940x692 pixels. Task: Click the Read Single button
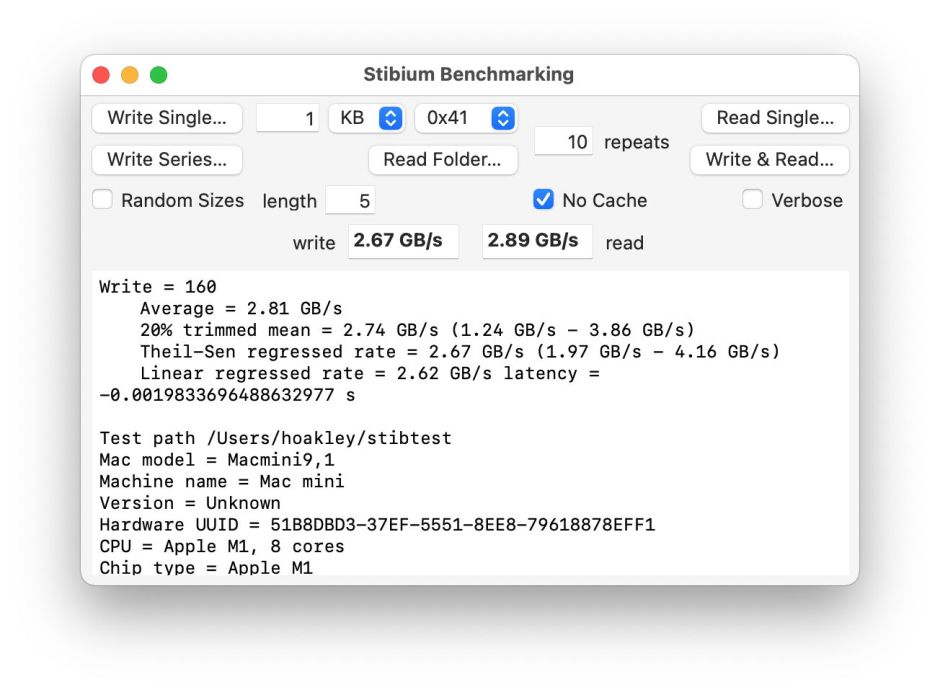click(x=774, y=118)
